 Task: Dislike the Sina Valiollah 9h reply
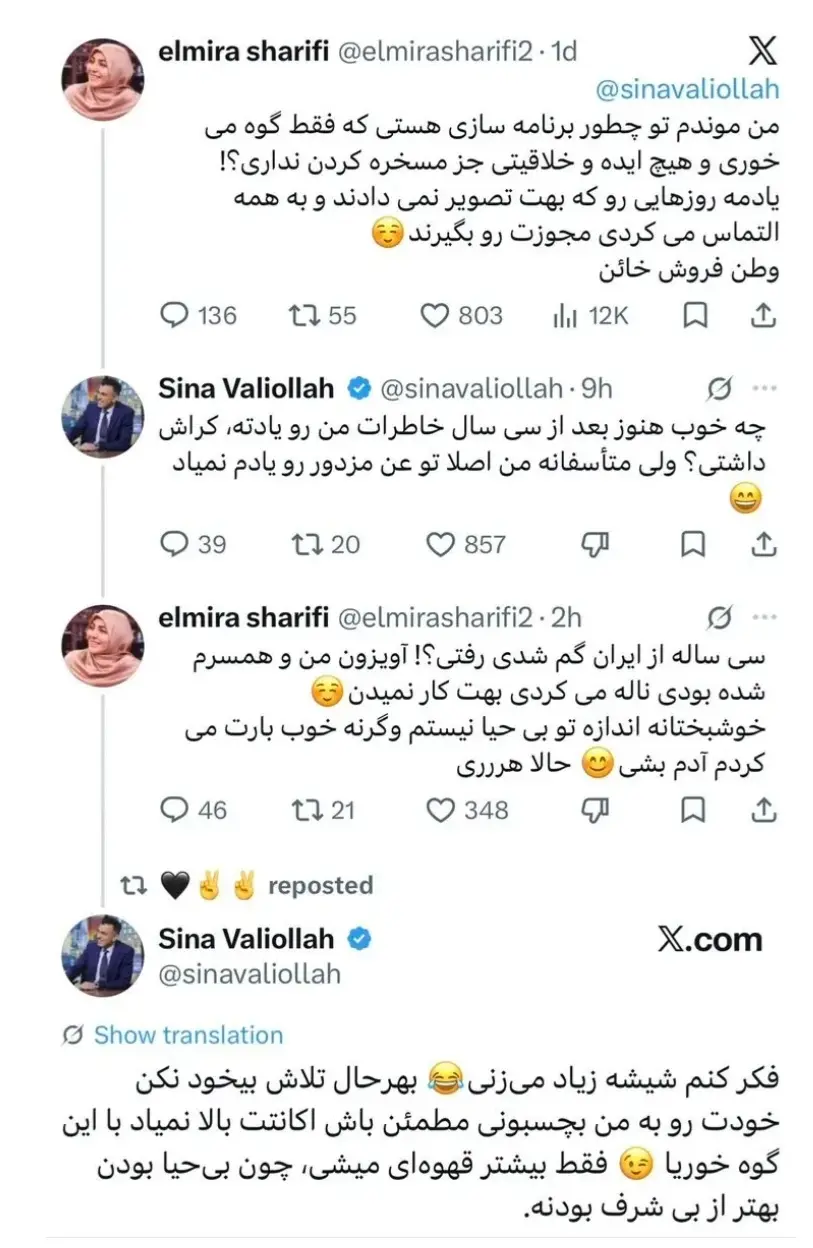pyautogui.click(x=596, y=543)
